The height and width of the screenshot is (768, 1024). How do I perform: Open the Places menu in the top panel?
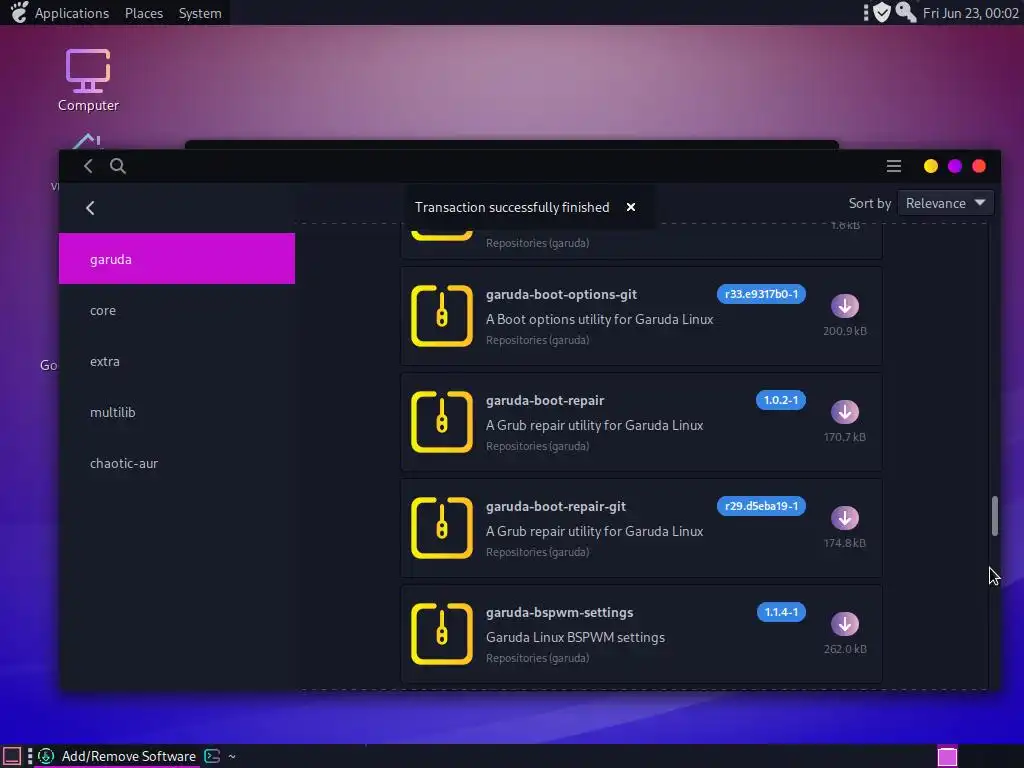(x=144, y=13)
